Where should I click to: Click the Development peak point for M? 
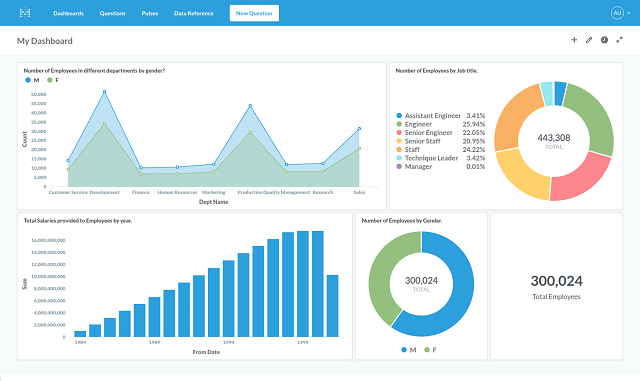coord(104,92)
